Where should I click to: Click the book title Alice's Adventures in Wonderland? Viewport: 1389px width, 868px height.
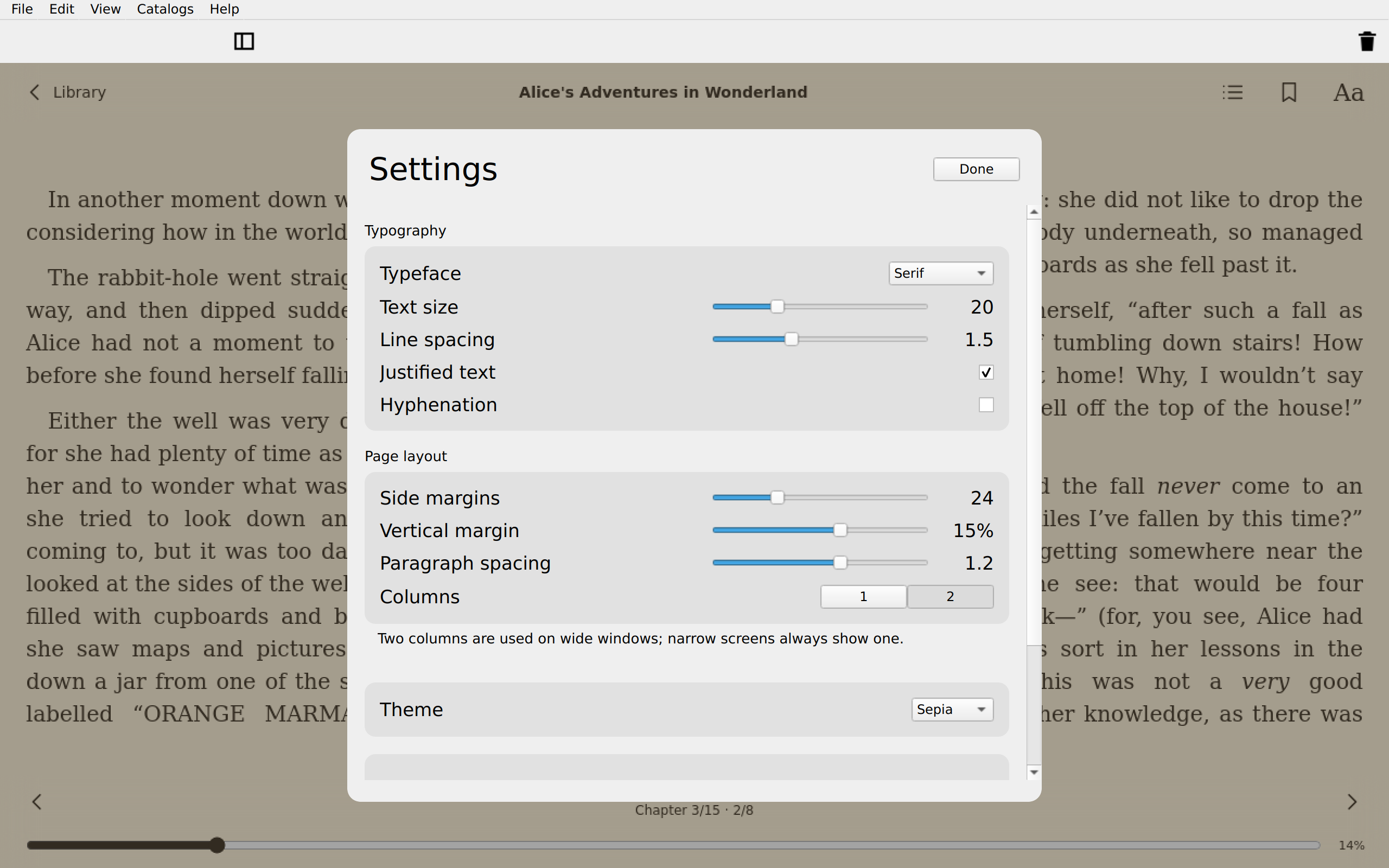click(663, 92)
